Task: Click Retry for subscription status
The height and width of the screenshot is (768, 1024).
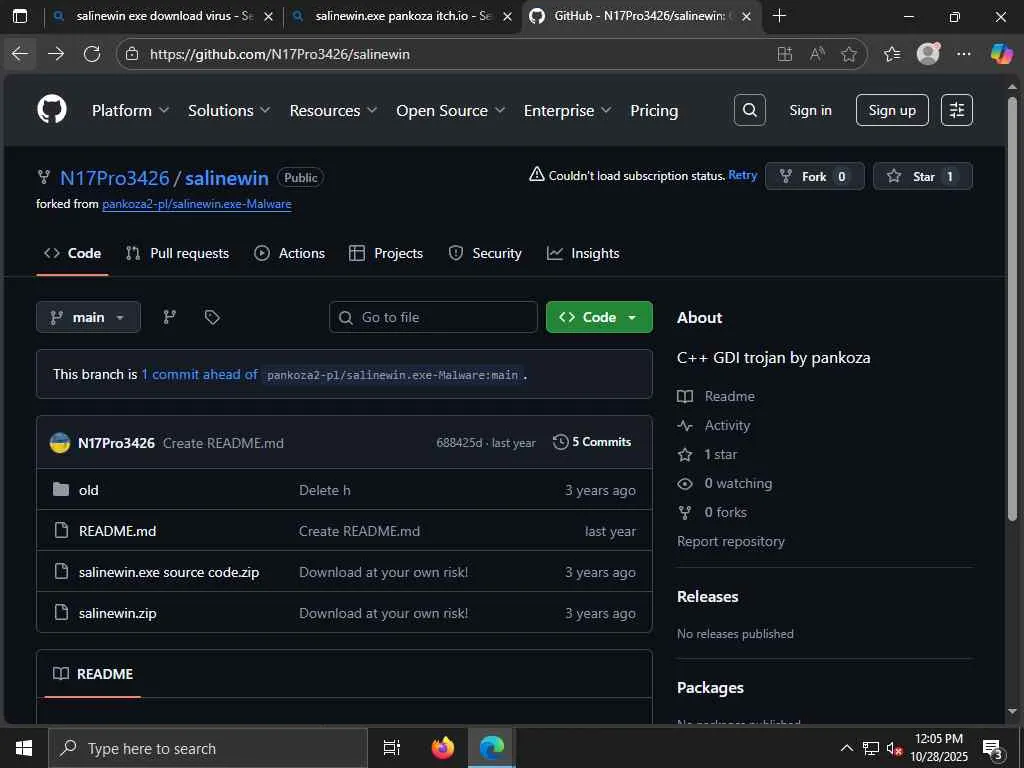Action: point(743,175)
